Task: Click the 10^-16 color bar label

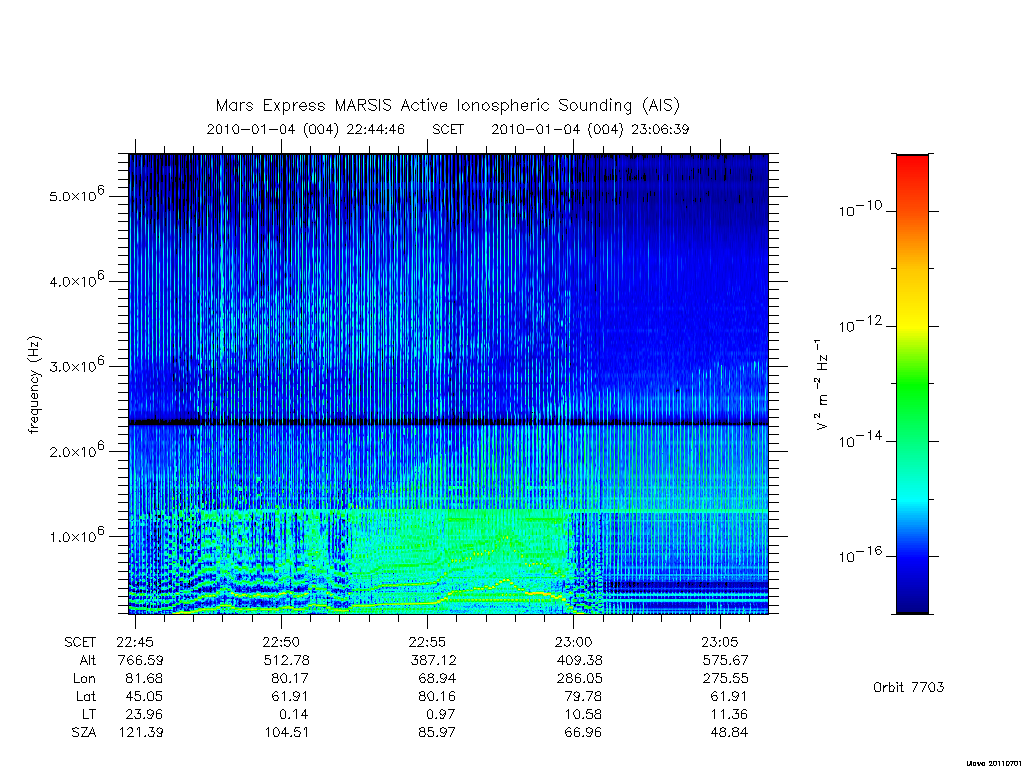Action: point(860,554)
